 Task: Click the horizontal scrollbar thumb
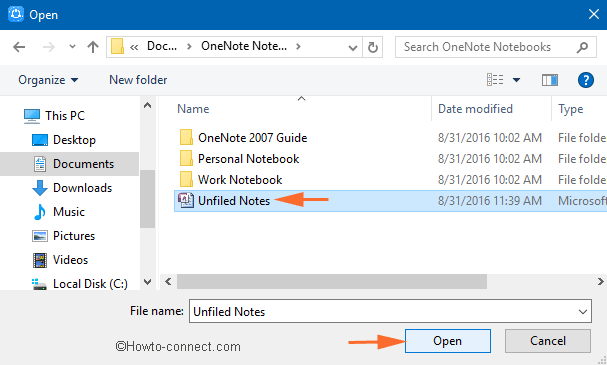pyautogui.click(x=332, y=281)
